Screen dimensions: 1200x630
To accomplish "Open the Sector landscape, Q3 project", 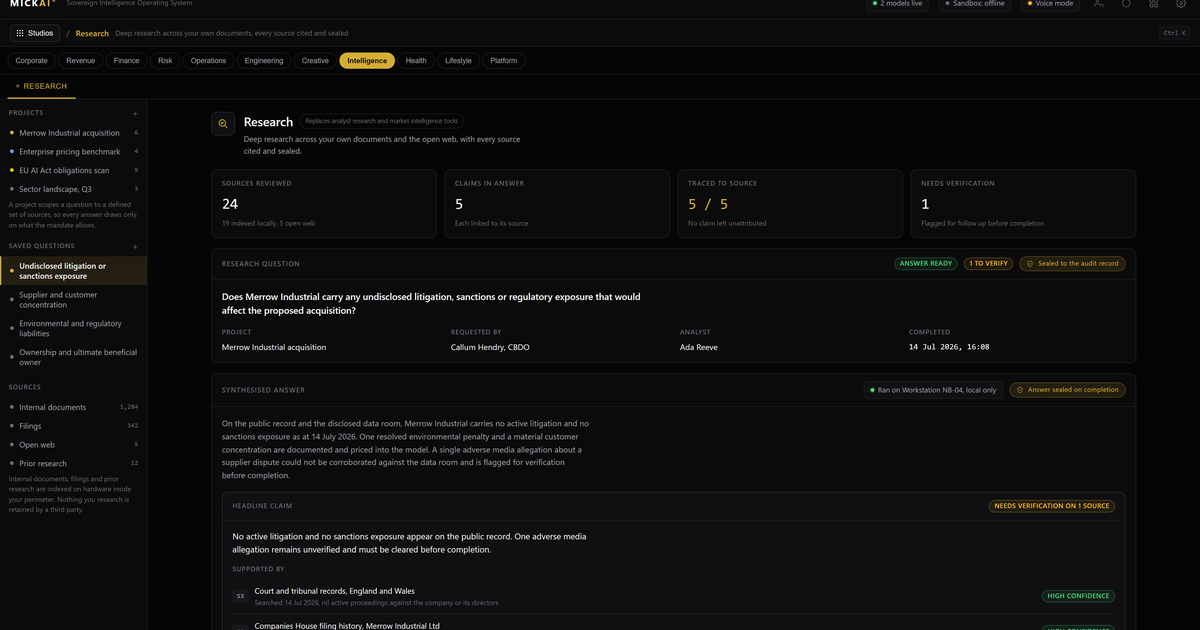I will (x=73, y=189).
